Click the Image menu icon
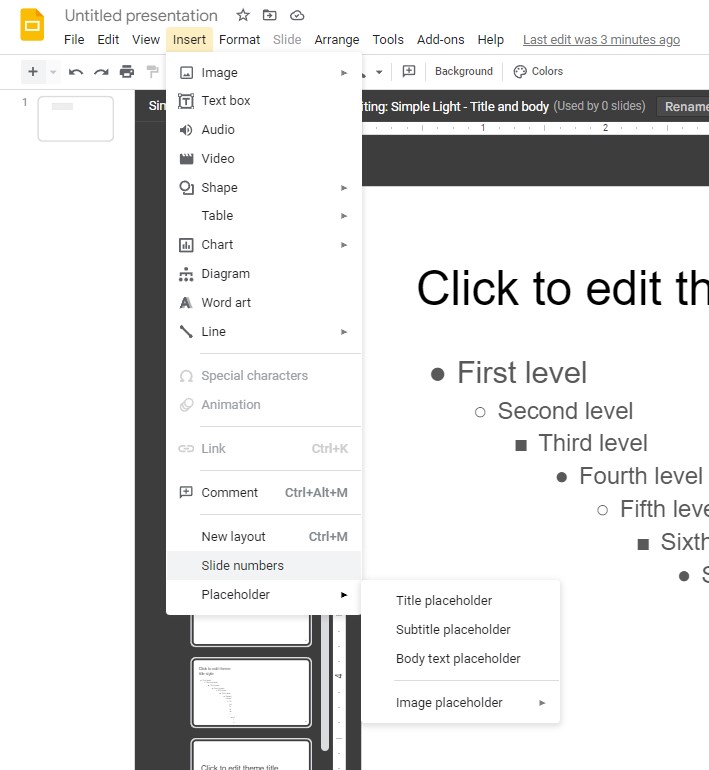709x770 pixels. pos(186,73)
